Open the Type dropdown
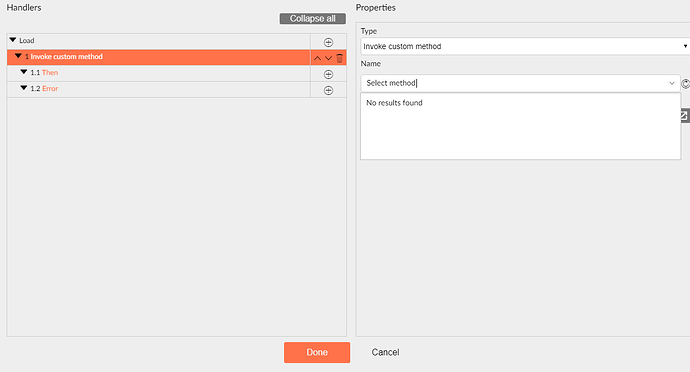This screenshot has width=690, height=372. point(525,46)
